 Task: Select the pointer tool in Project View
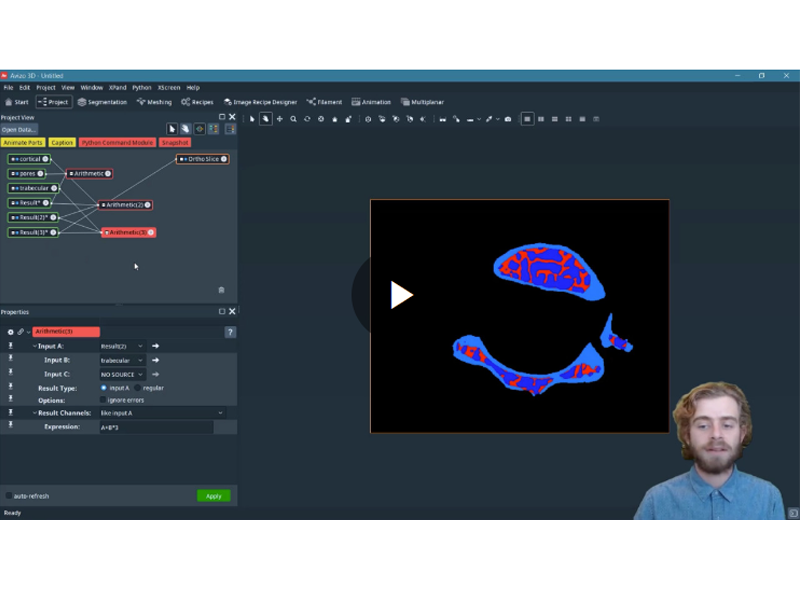pyautogui.click(x=172, y=129)
